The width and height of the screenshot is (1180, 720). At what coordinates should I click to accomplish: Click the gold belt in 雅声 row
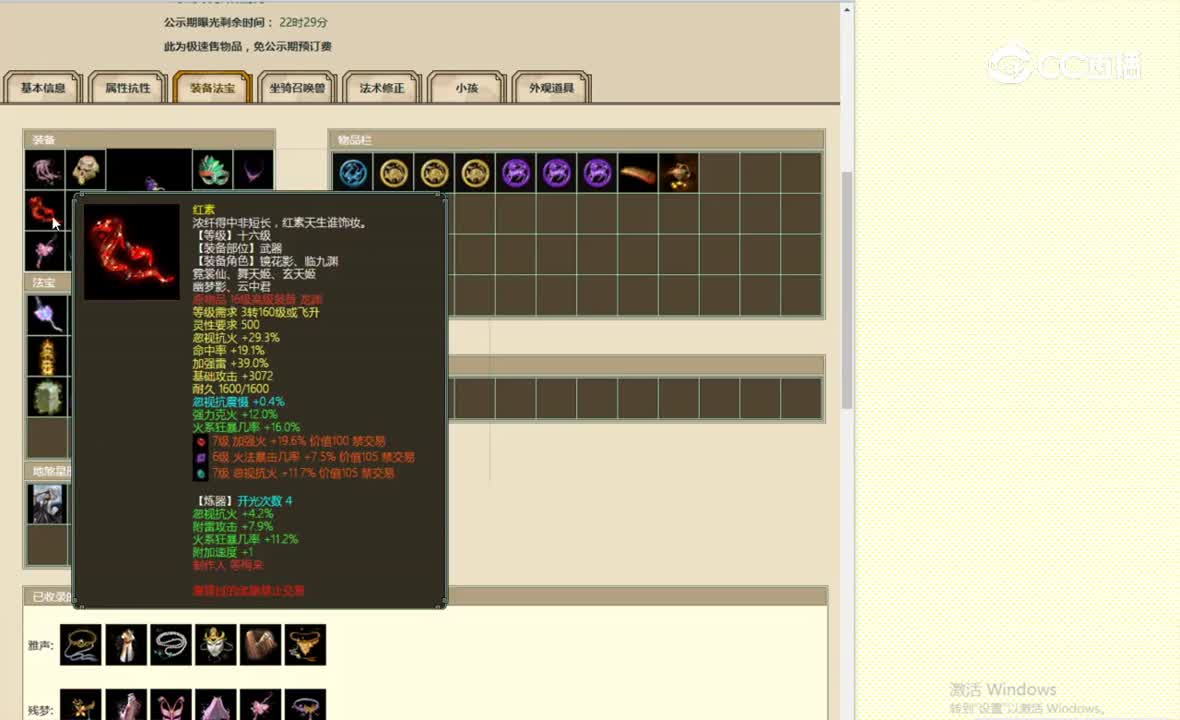tap(81, 645)
